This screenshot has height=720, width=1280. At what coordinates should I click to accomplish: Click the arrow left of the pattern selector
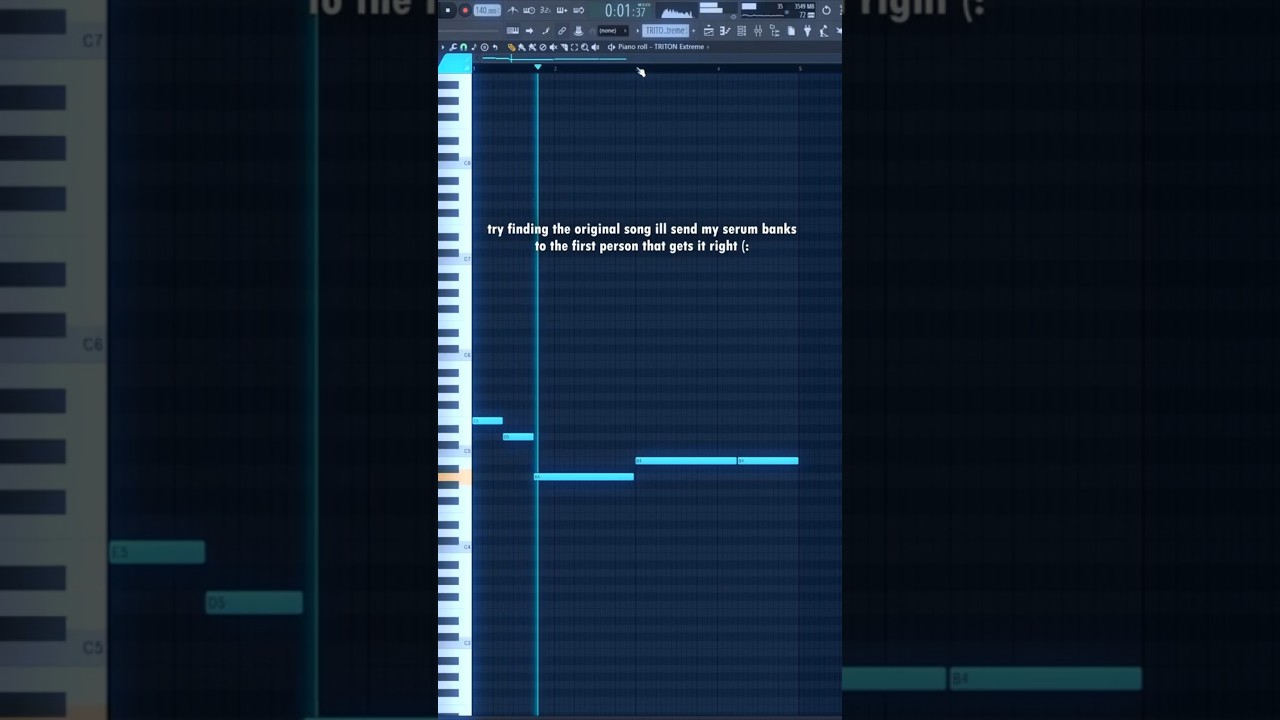click(637, 31)
